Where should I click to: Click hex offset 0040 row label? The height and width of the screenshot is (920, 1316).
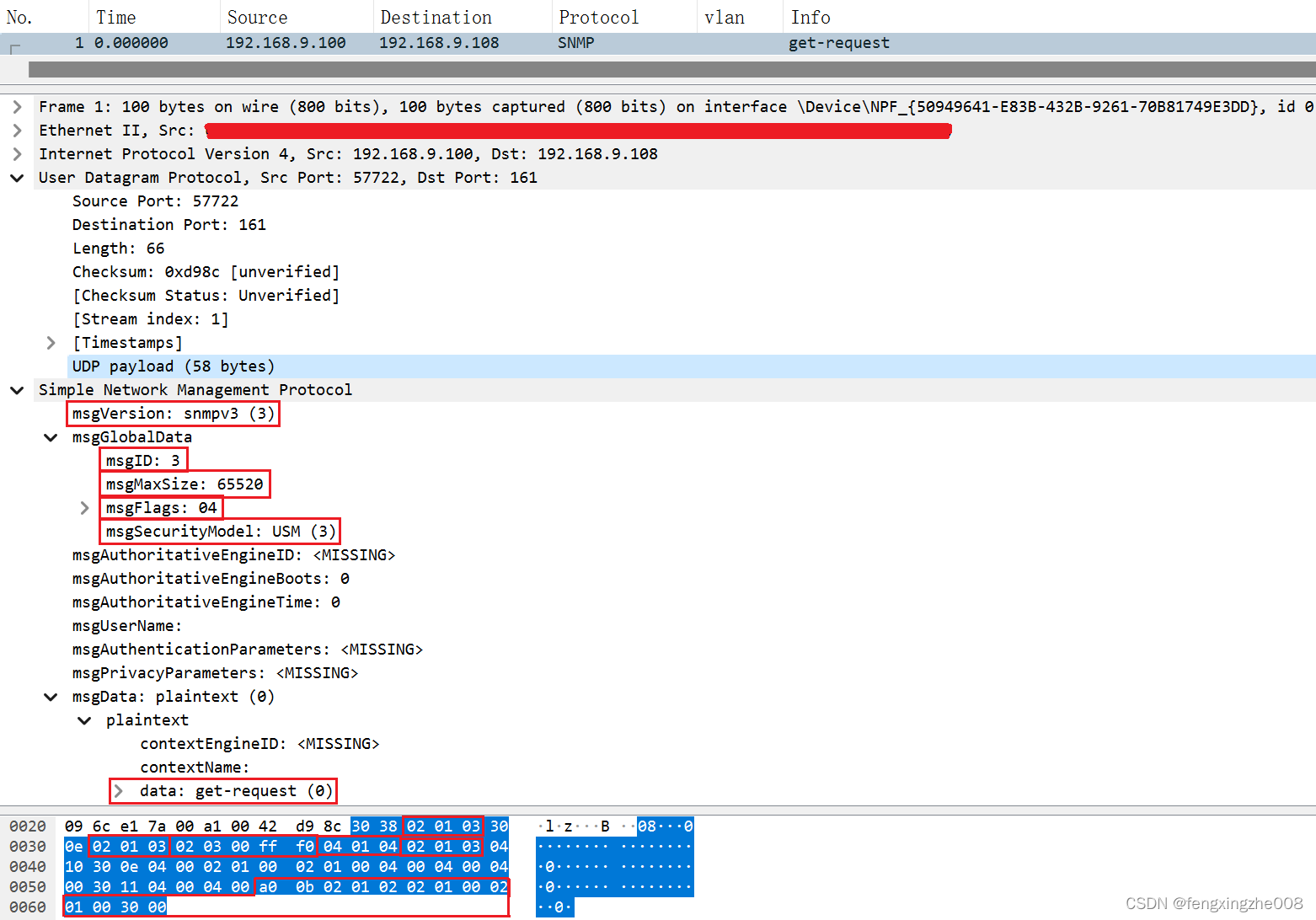click(28, 867)
